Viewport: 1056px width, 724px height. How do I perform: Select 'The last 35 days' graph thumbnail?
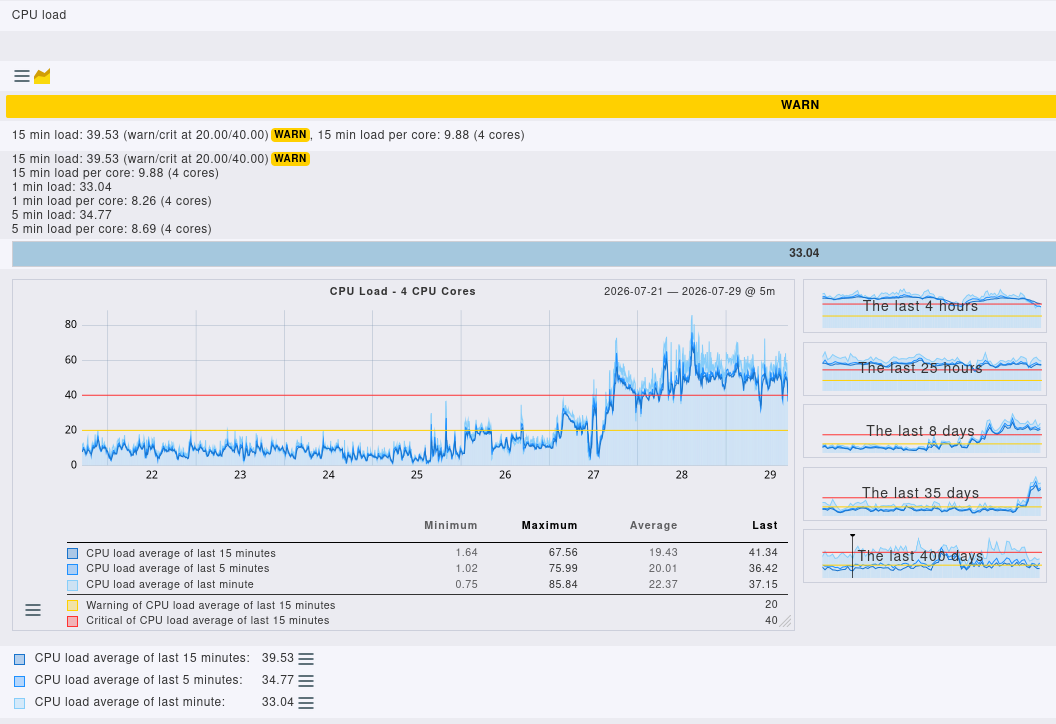coord(925,494)
